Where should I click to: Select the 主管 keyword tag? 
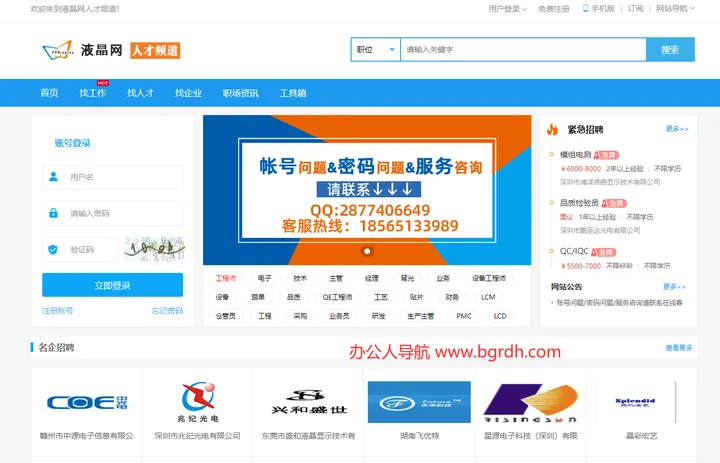[x=336, y=278]
